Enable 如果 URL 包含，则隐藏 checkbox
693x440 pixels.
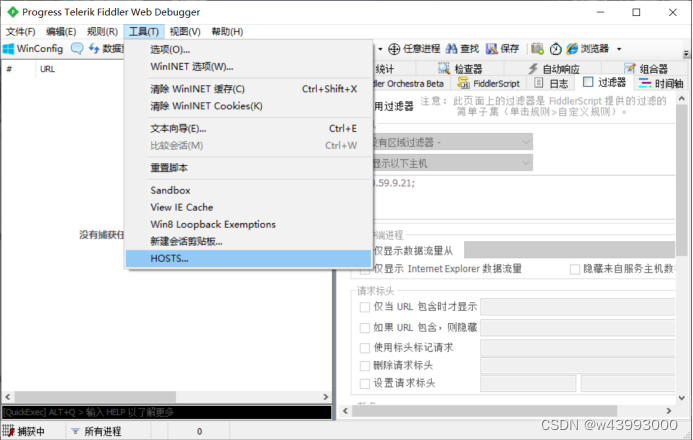click(365, 328)
